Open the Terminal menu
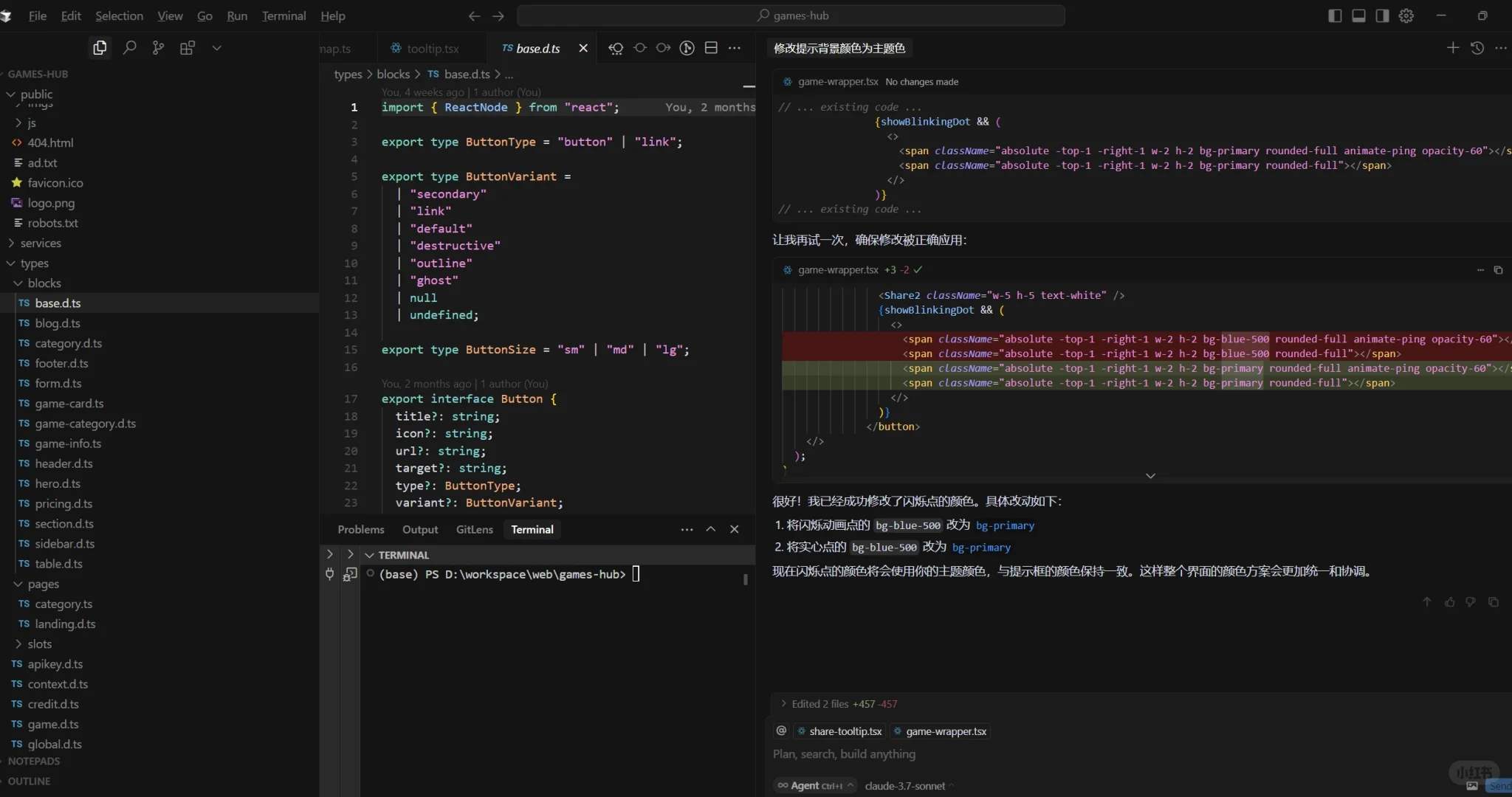Image resolution: width=1512 pixels, height=797 pixels. click(x=283, y=15)
